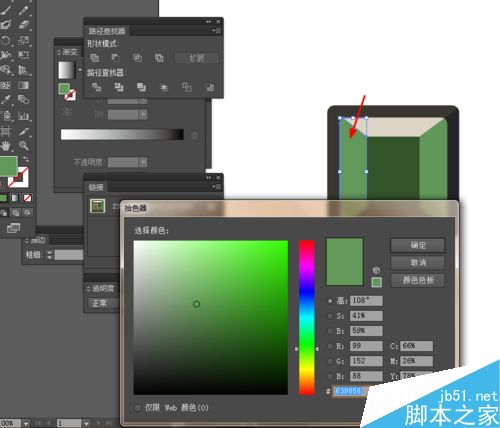
Task: Collapse the Pathfinder panel with double arrows
Action: 209,22
